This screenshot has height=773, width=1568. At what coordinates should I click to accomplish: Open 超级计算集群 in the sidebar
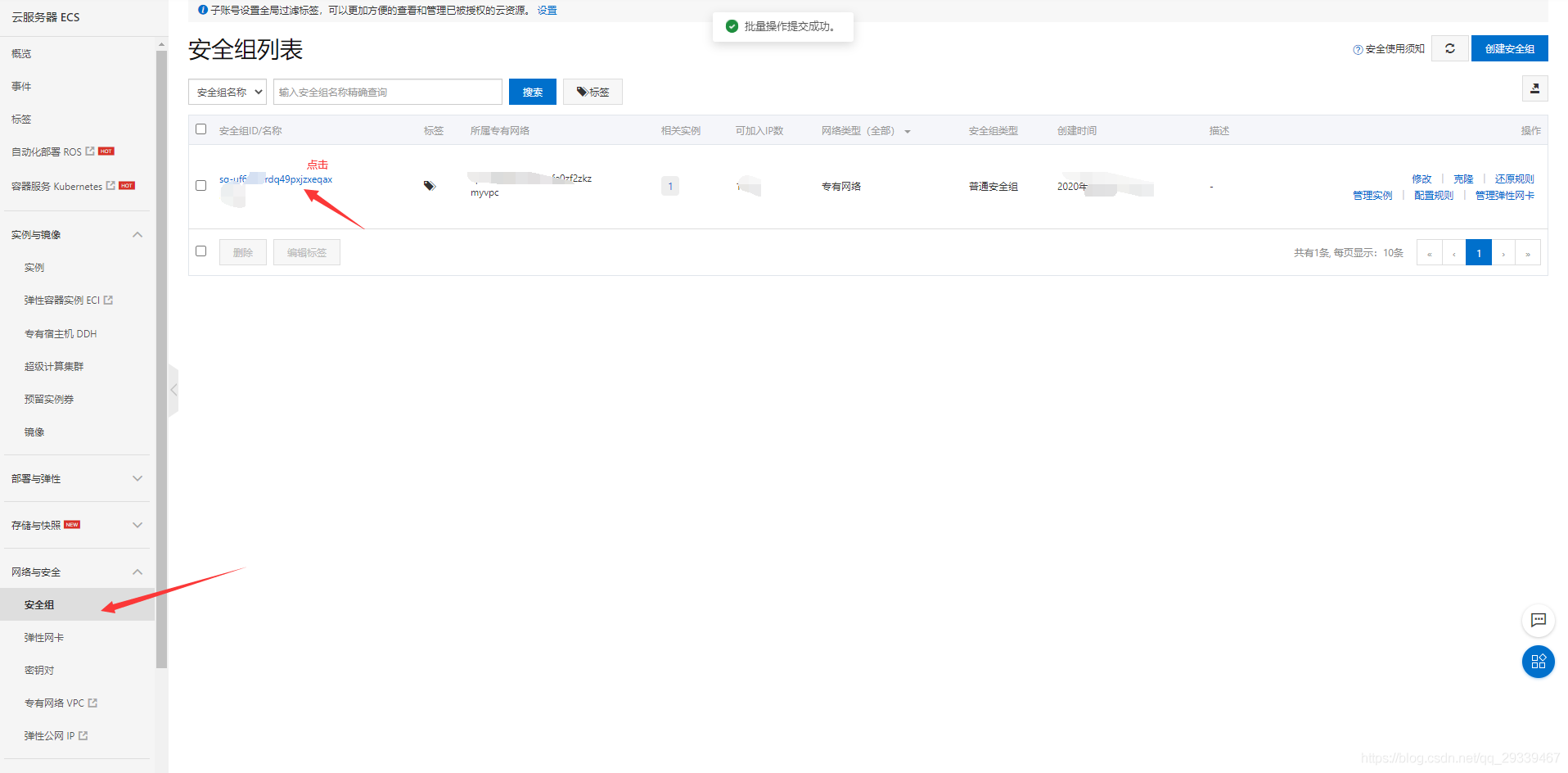(x=54, y=367)
